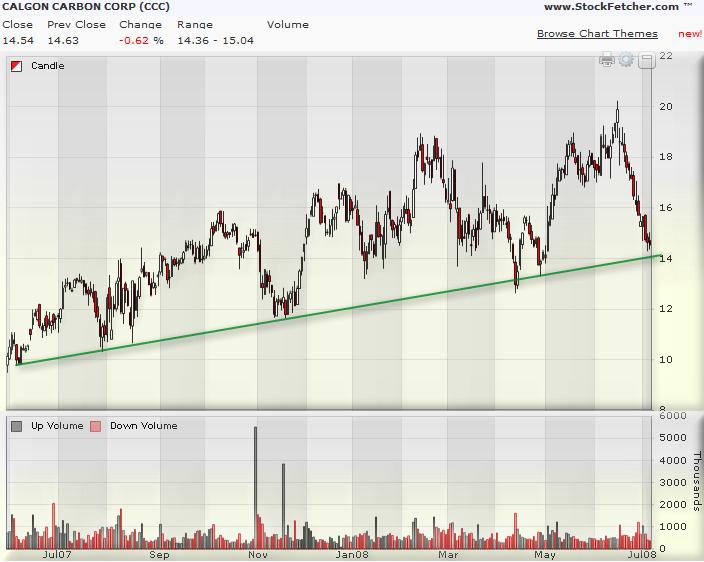
Task: Click the Candle legend icon
Action: [17, 66]
